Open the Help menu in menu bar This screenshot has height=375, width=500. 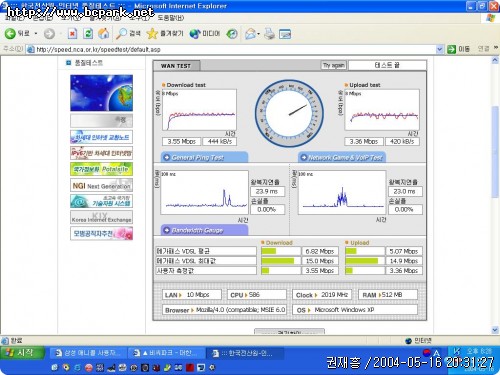(x=170, y=17)
